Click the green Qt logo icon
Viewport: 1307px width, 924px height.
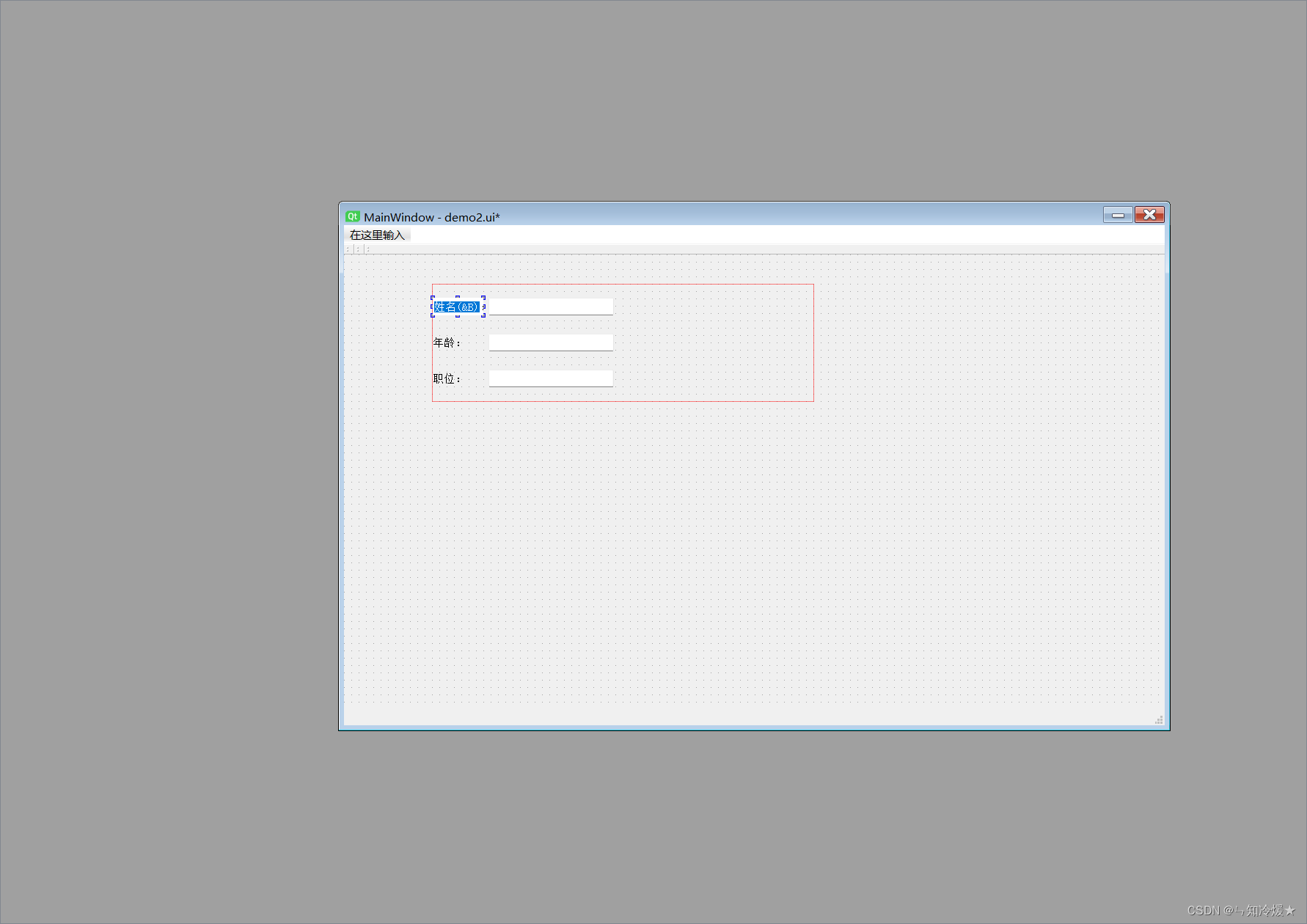tap(352, 216)
